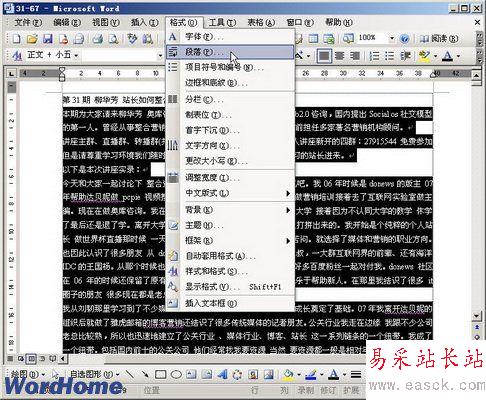The width and height of the screenshot is (486, 400).
Task: Click the Decrease Indent icon
Action: [405, 56]
